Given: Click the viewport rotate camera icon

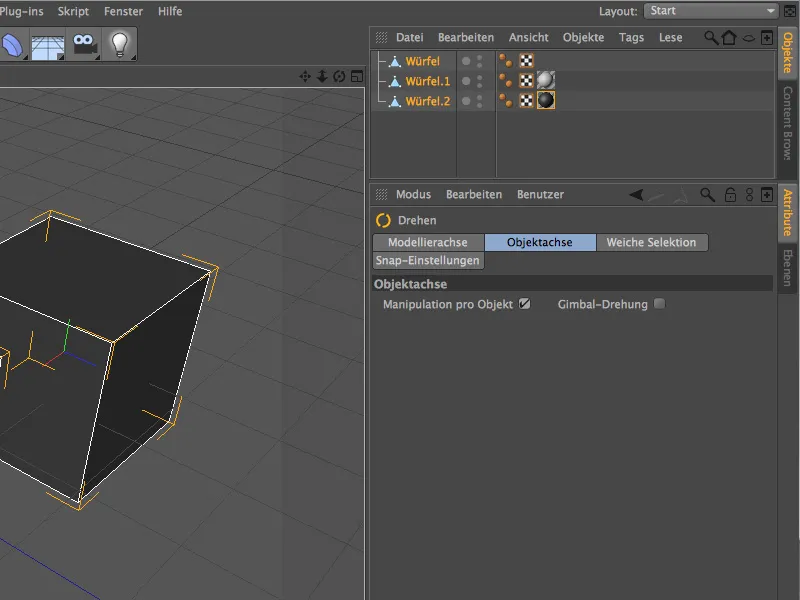Looking at the screenshot, I should coord(339,77).
